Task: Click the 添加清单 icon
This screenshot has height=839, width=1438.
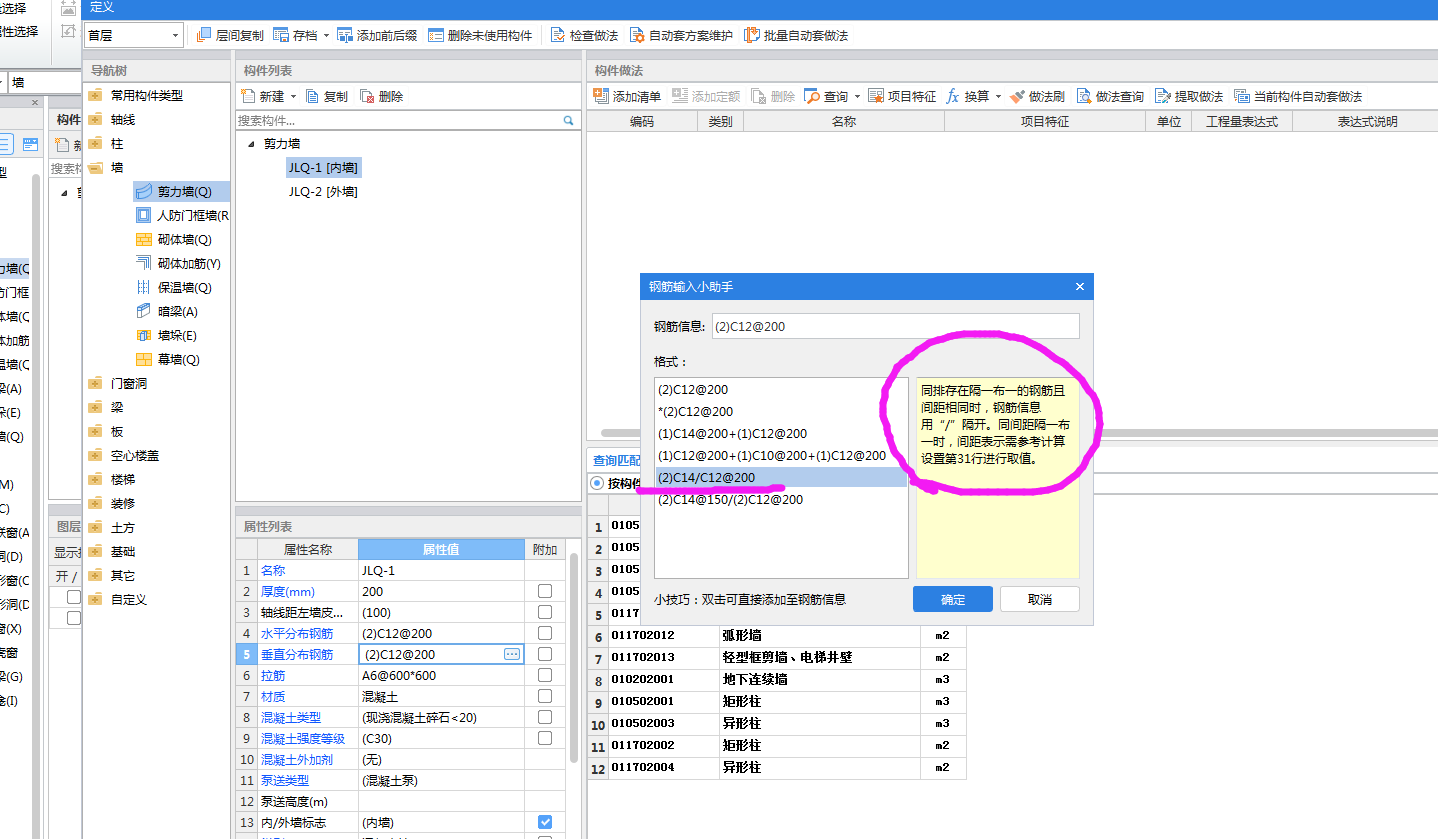Action: (601, 96)
